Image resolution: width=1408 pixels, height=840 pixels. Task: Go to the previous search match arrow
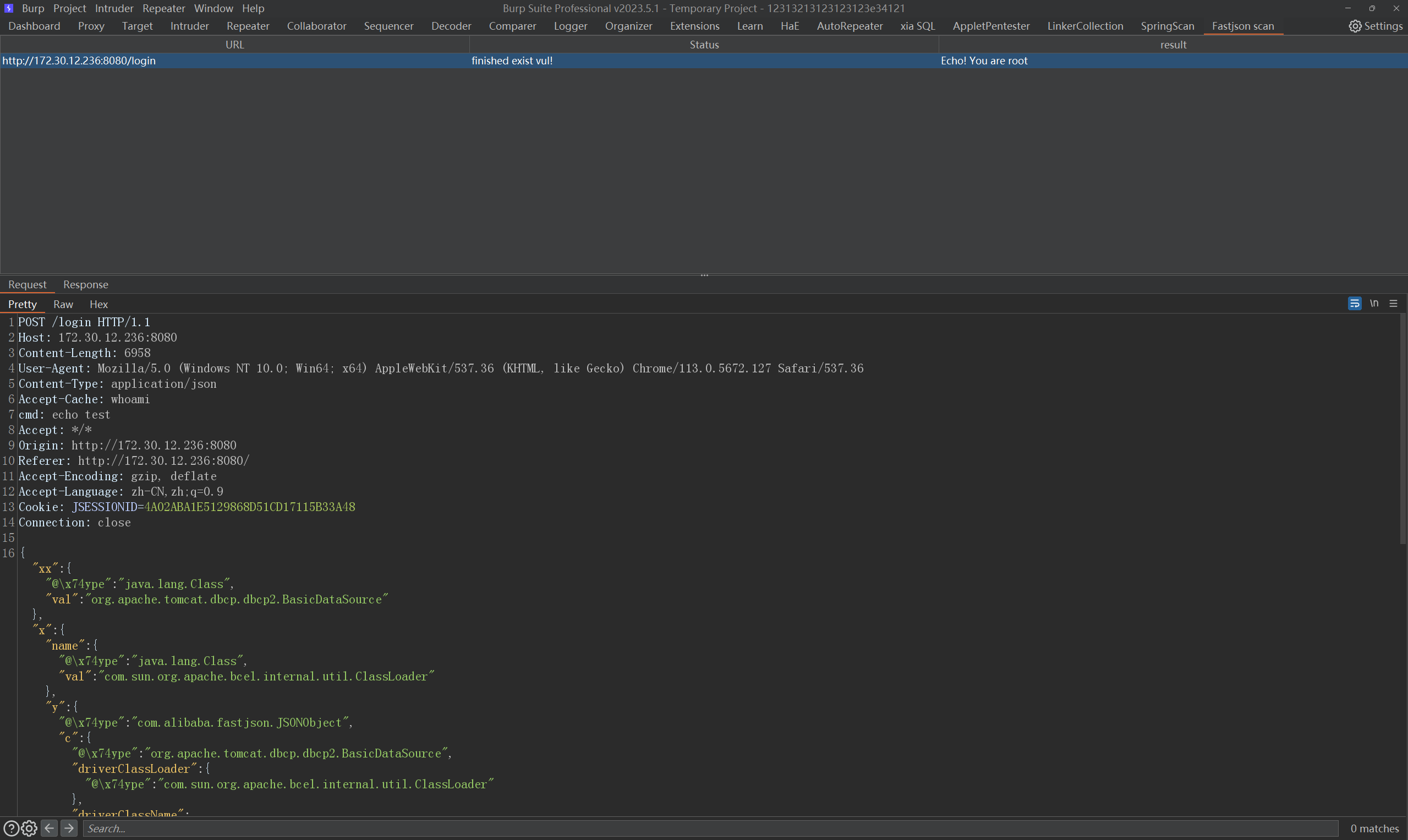click(x=50, y=828)
